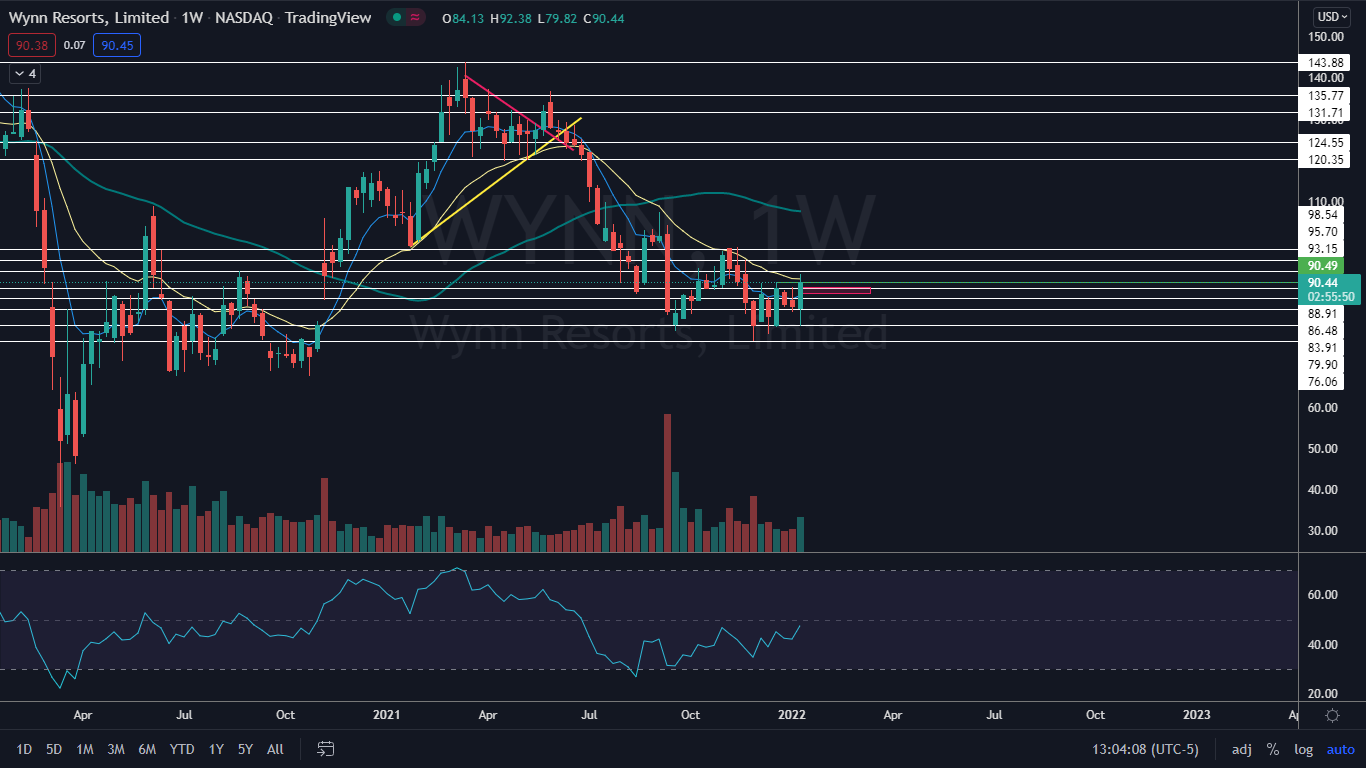Select the 1M time range
This screenshot has width=1366, height=768.
pyautogui.click(x=85, y=749)
